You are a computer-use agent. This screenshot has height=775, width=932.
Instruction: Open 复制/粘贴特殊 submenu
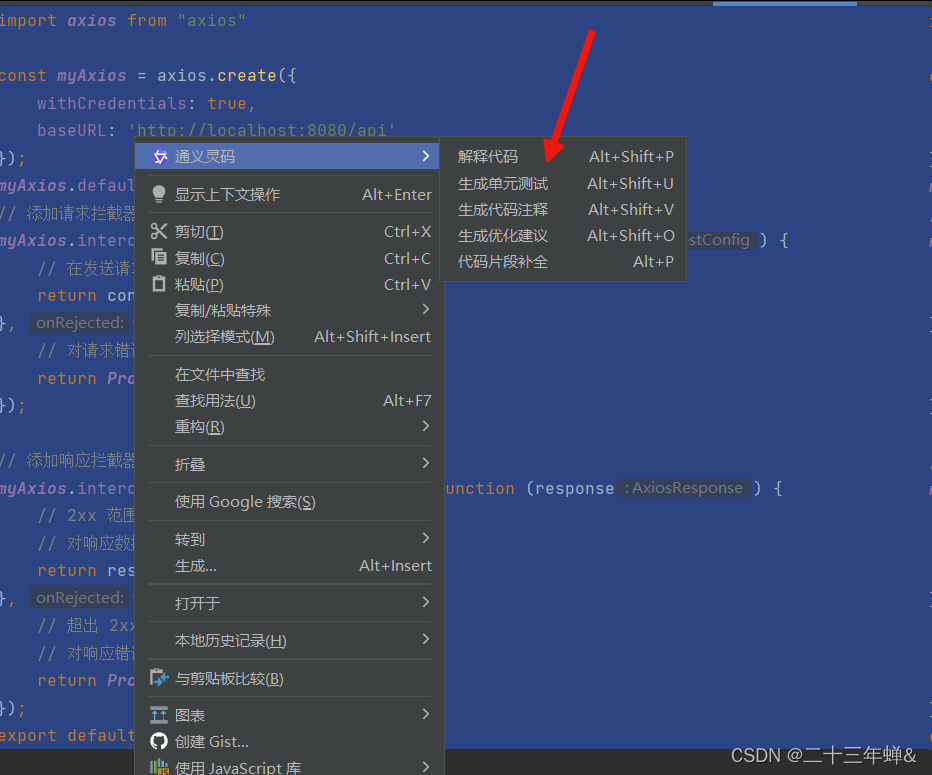287,310
